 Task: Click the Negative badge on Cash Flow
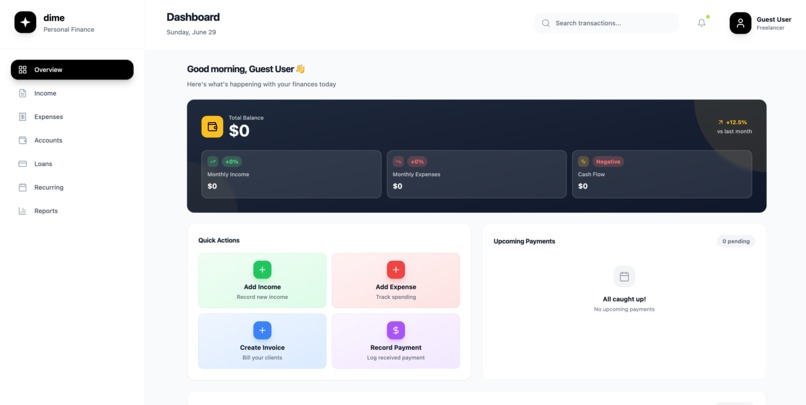pos(608,161)
